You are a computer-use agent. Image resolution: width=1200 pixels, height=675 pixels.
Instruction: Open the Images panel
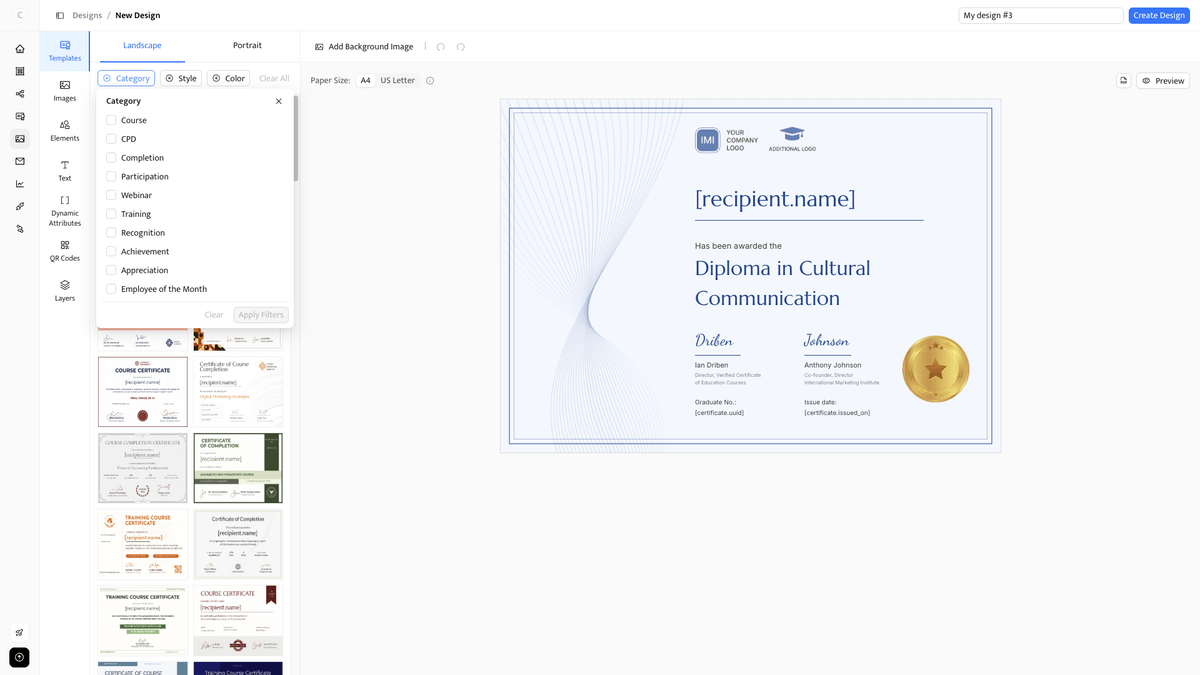coord(64,91)
